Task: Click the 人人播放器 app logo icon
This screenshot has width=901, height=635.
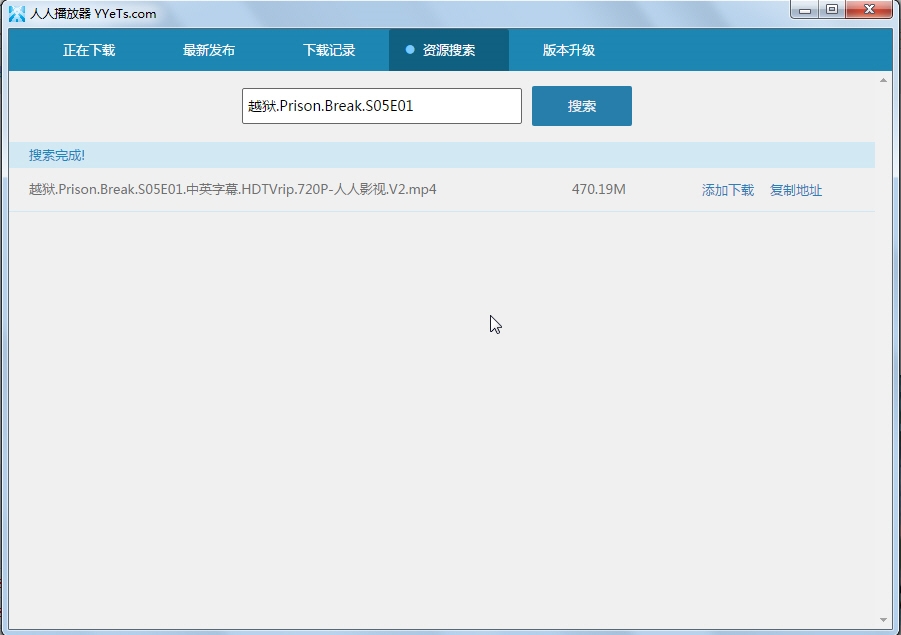Action: click(17, 13)
